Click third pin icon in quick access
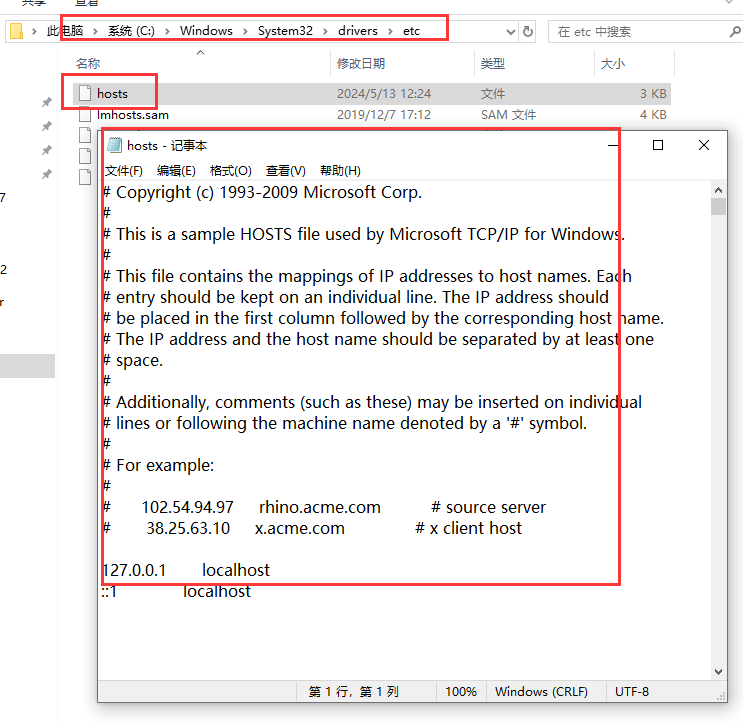The image size is (743, 723). (x=46, y=150)
